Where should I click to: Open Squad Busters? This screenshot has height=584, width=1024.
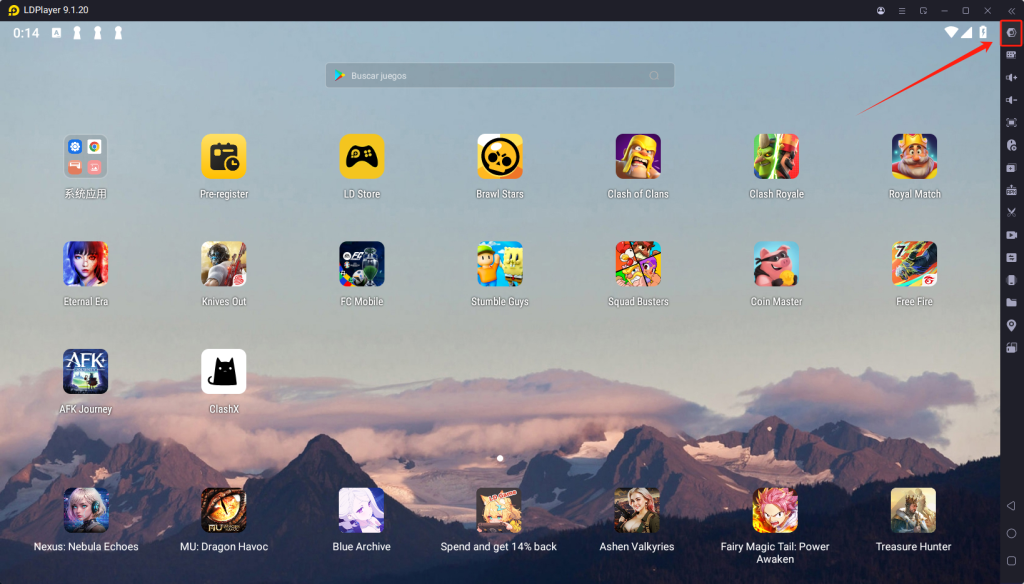pyautogui.click(x=638, y=264)
